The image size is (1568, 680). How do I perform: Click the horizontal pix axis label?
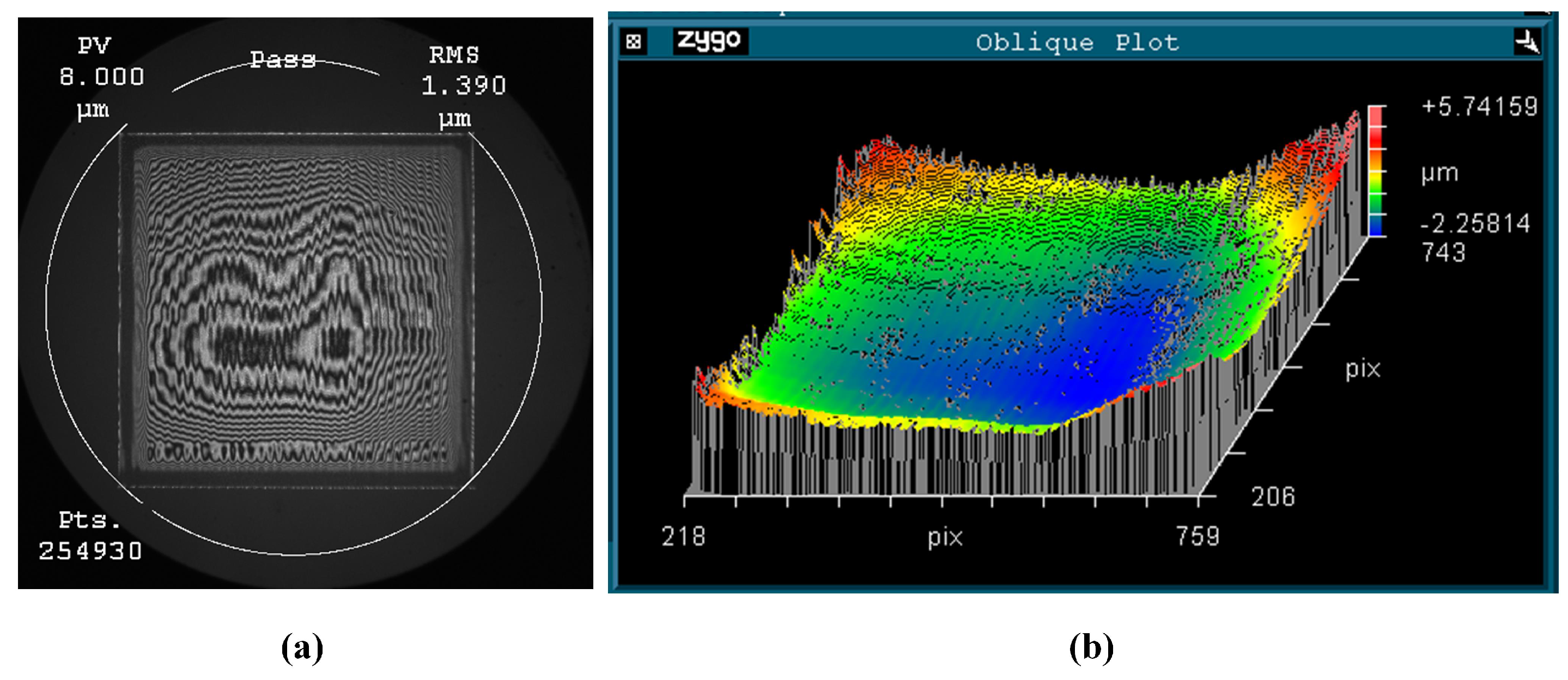click(945, 536)
